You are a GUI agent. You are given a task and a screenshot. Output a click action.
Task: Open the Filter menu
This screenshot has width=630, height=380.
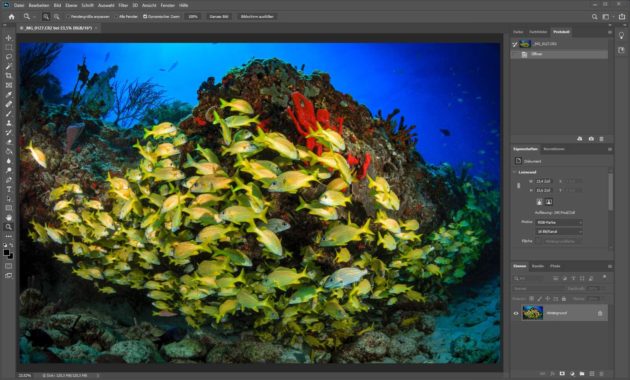(x=123, y=5)
